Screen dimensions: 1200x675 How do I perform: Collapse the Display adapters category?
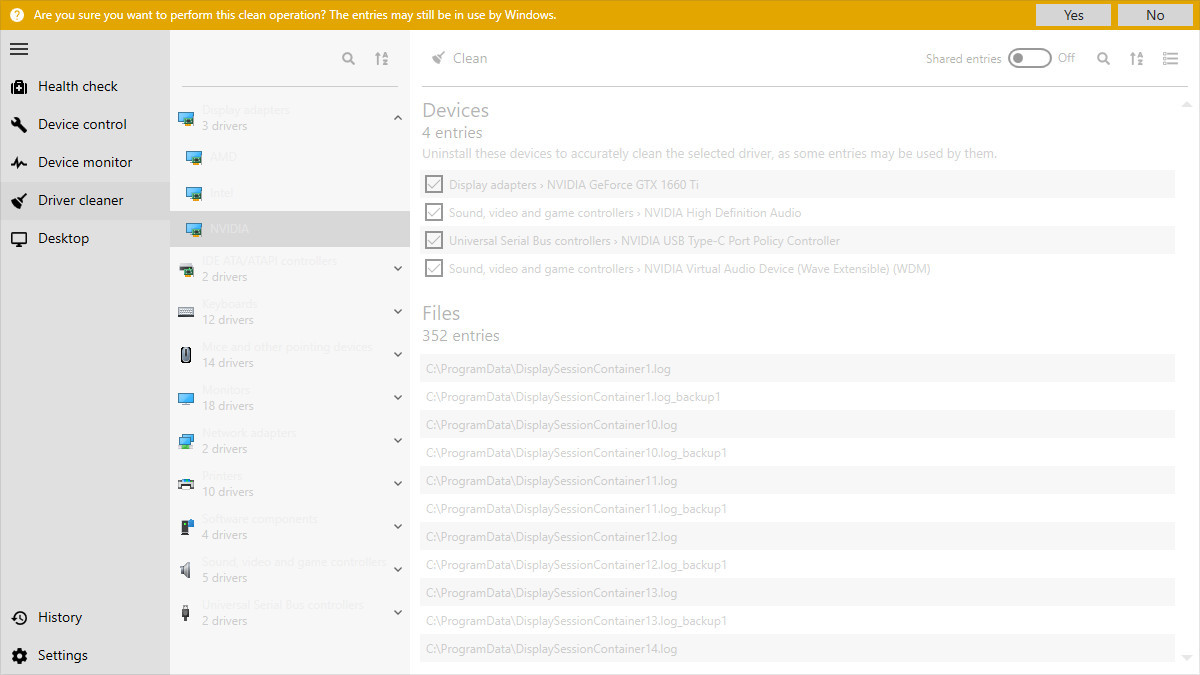point(397,117)
